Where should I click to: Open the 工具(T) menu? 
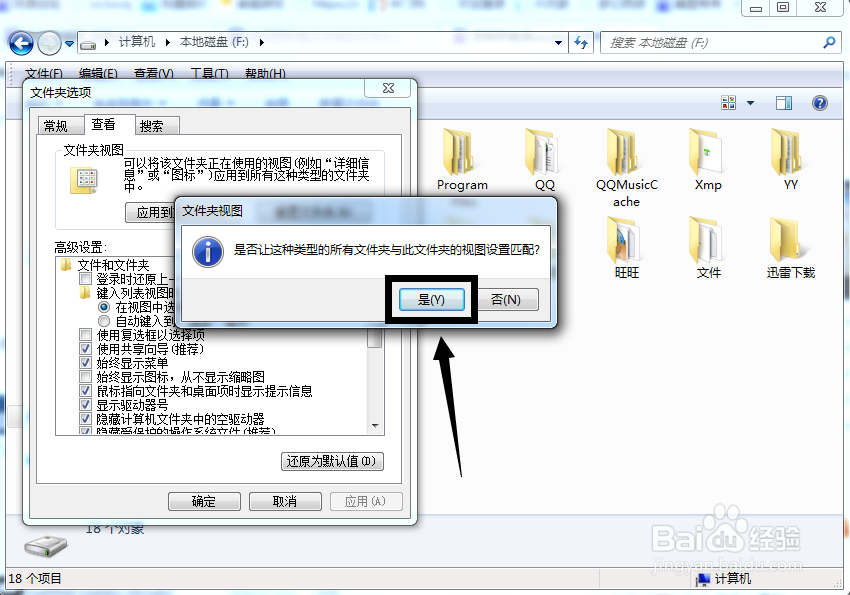pos(209,73)
